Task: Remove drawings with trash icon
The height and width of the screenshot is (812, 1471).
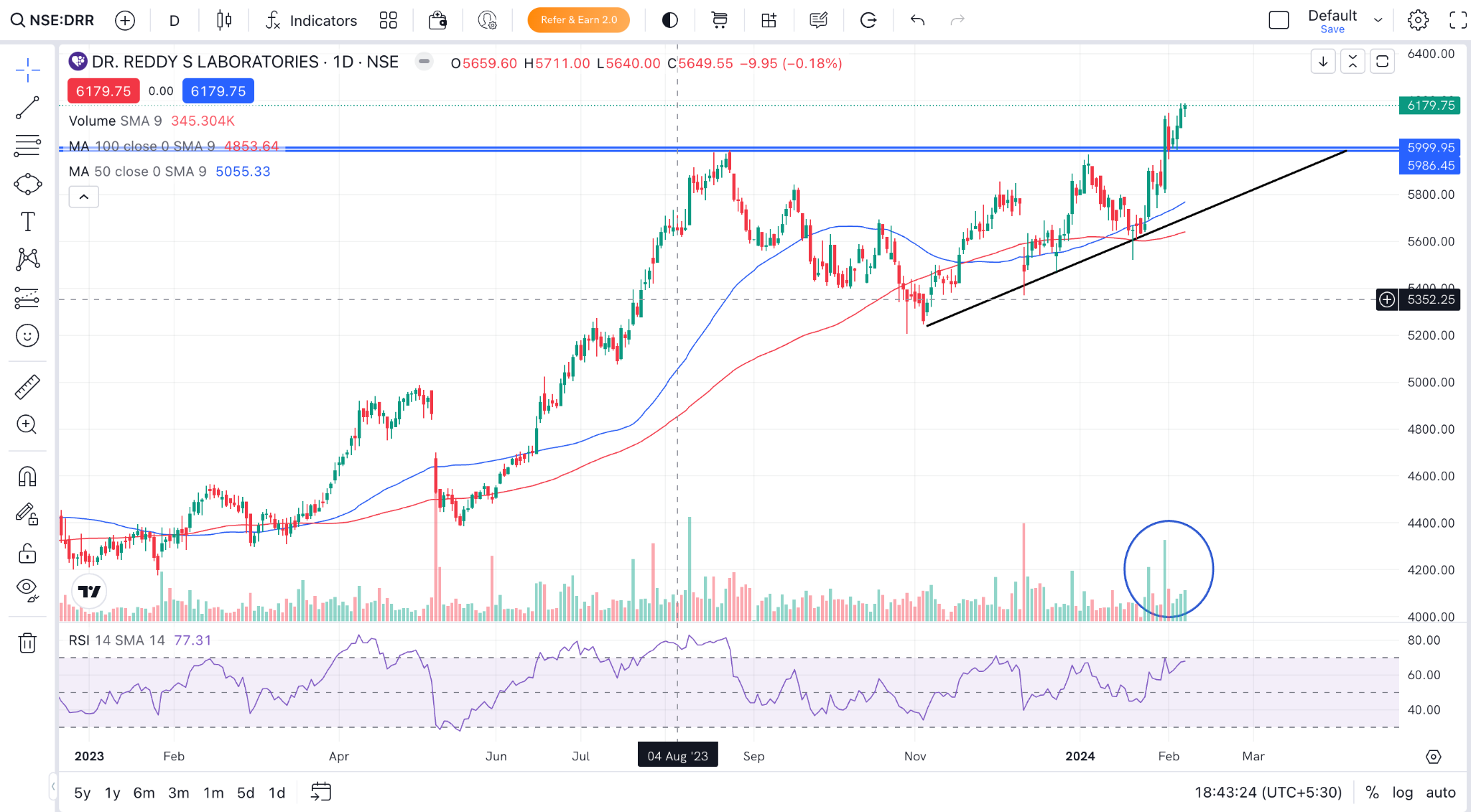Action: (x=27, y=643)
